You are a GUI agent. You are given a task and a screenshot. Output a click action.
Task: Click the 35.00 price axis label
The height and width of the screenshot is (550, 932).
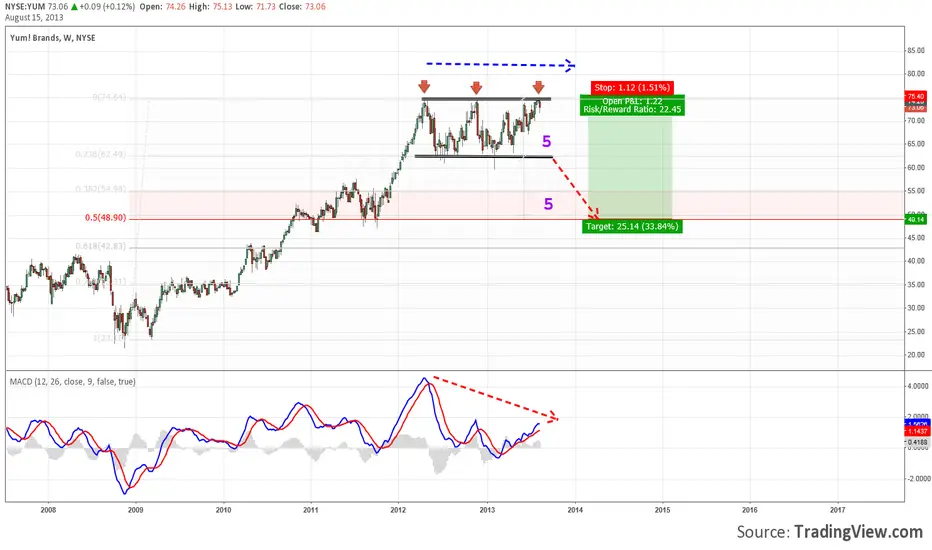916,285
